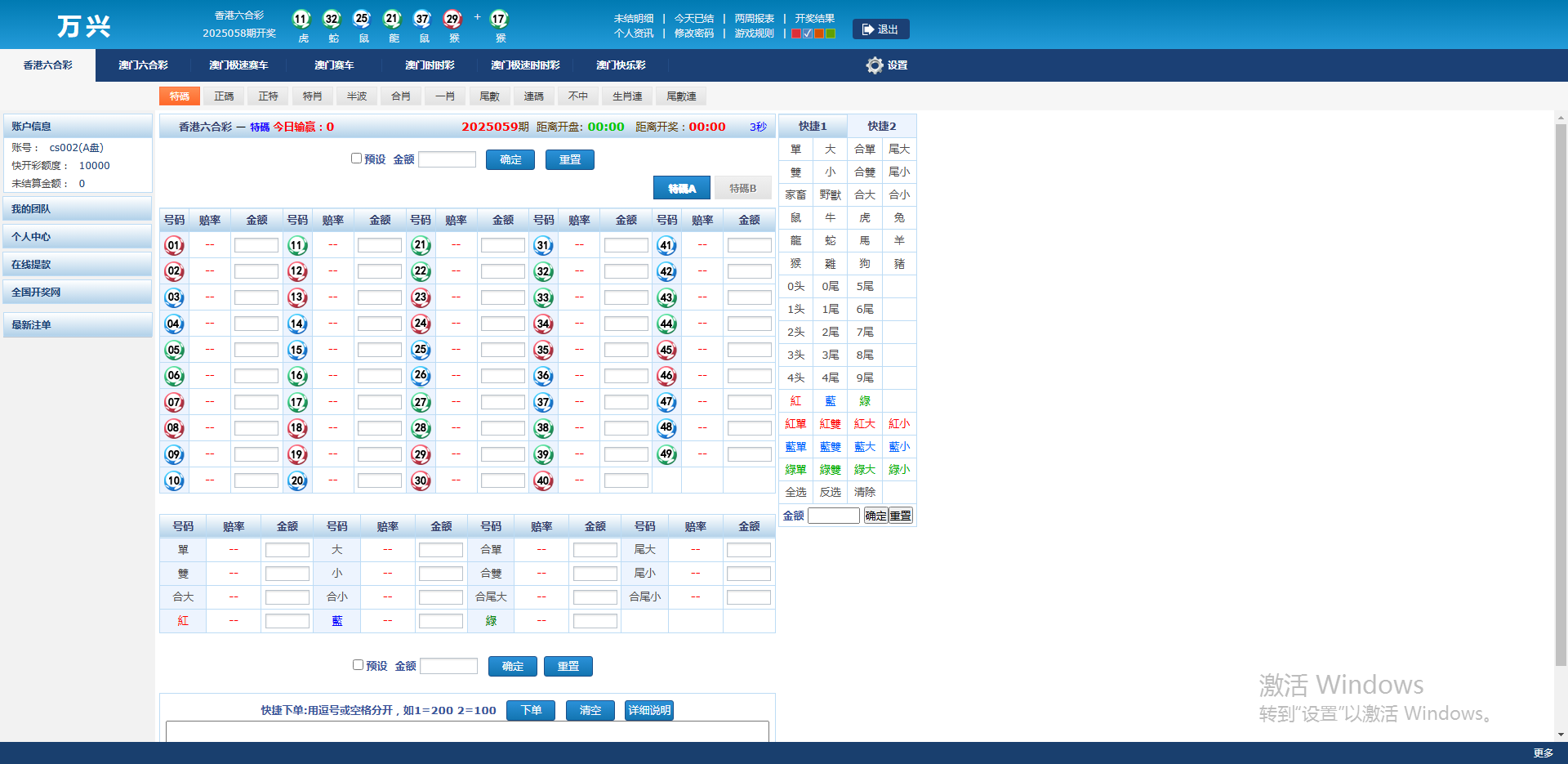
Task: Open the 开奖结果 link in header
Action: (x=814, y=18)
